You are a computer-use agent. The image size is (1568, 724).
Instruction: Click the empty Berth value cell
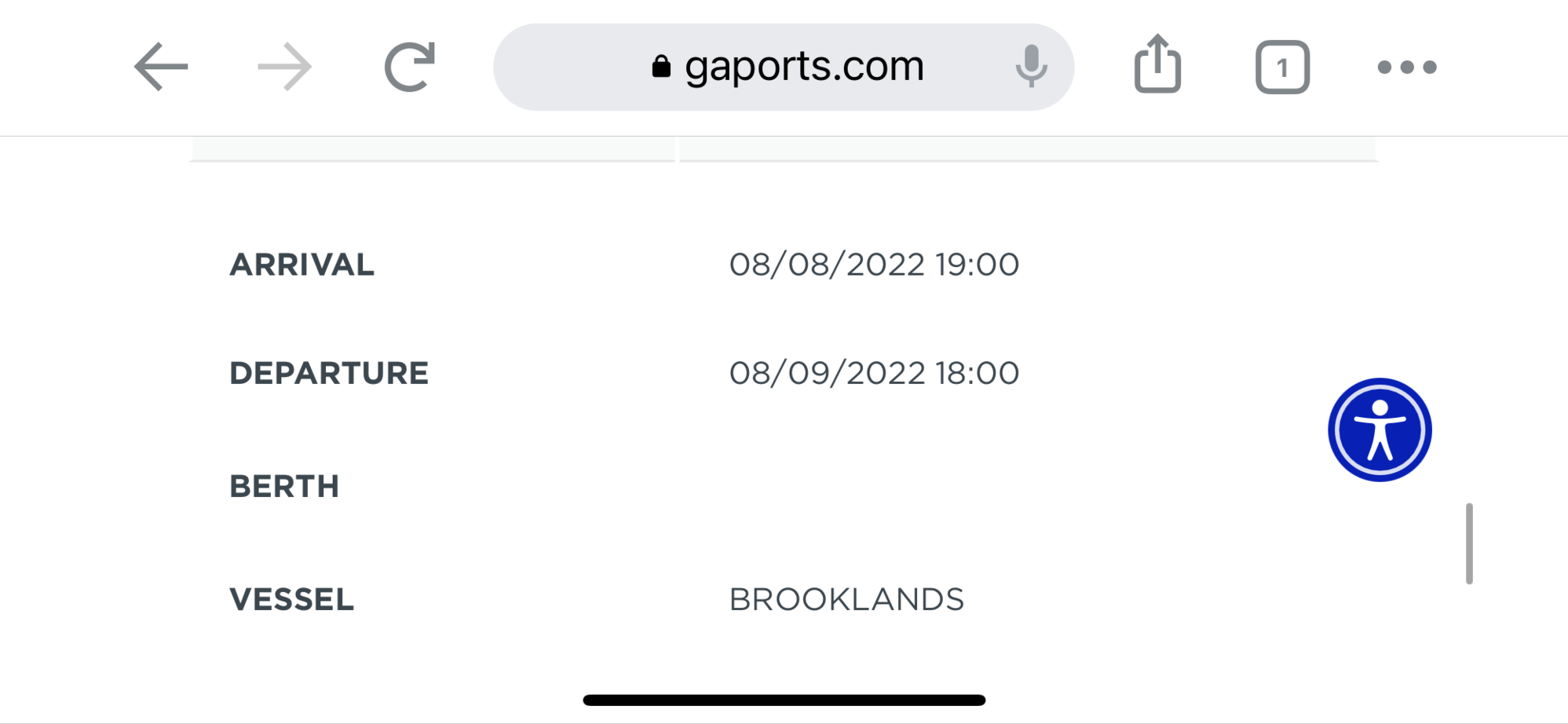click(874, 486)
